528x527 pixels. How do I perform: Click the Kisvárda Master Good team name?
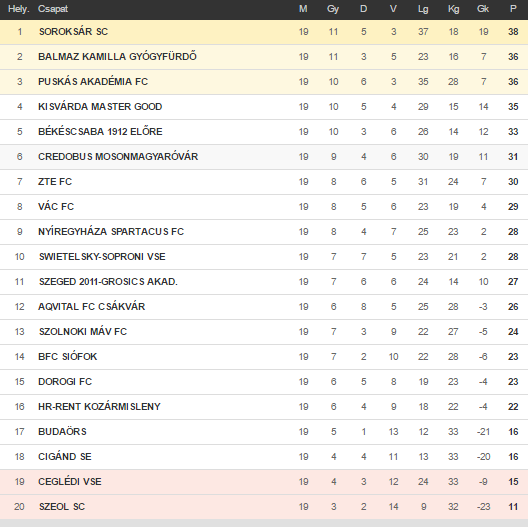(x=100, y=107)
